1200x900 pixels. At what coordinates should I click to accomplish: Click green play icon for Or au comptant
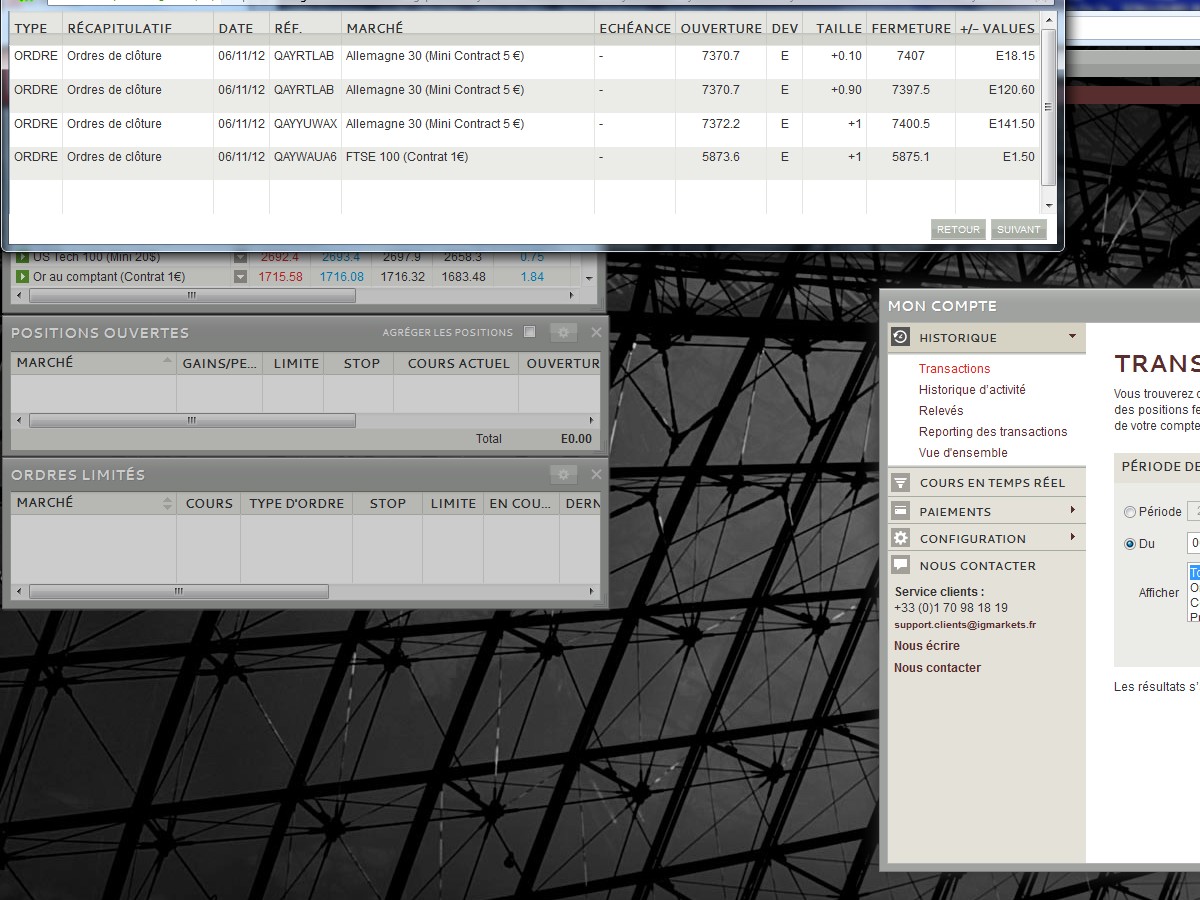pyautogui.click(x=22, y=277)
